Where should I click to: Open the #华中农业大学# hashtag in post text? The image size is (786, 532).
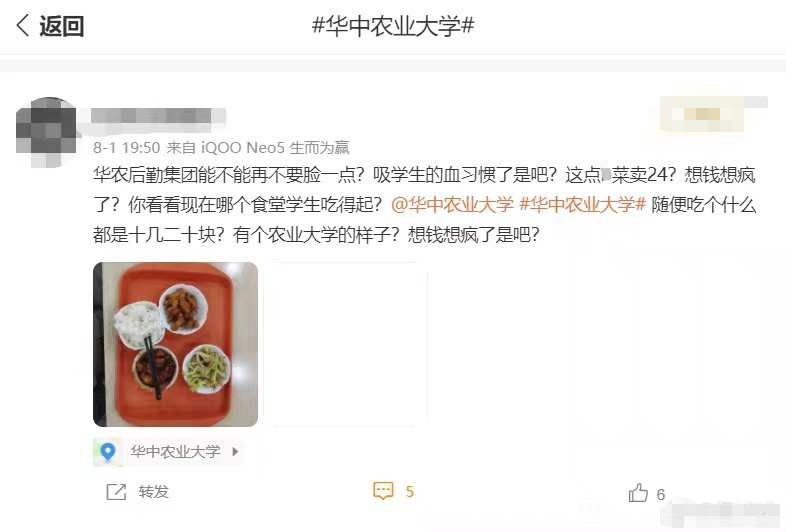point(582,205)
